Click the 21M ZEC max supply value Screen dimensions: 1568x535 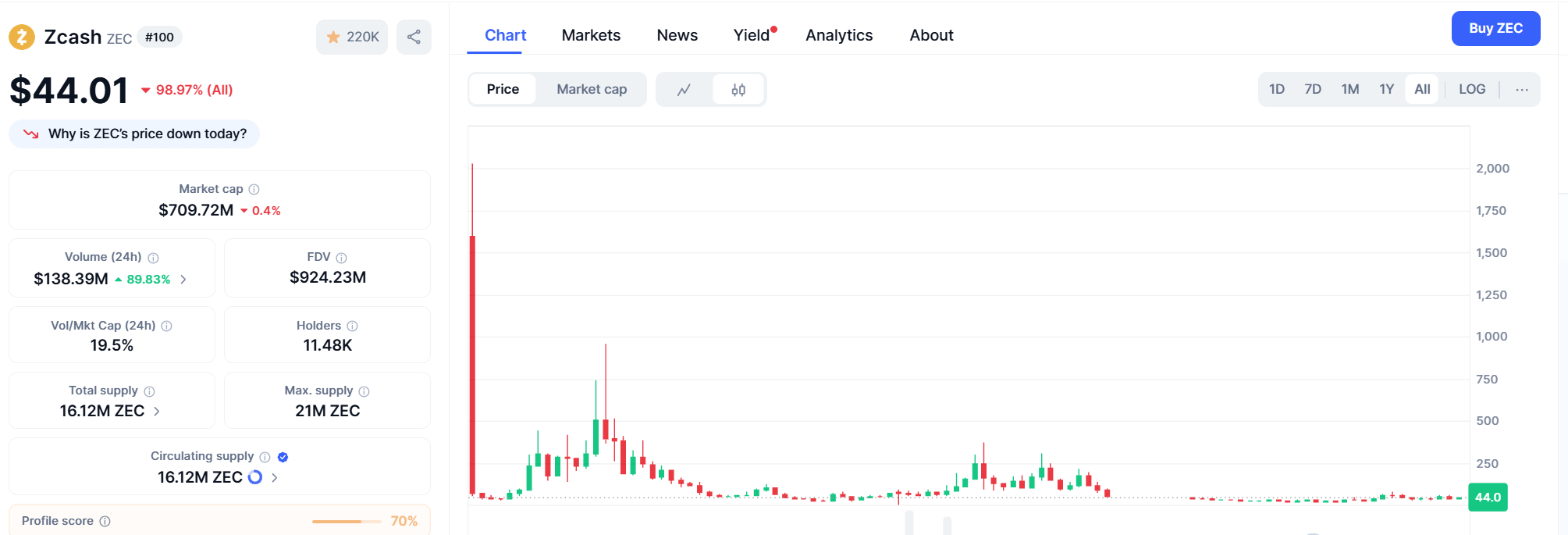click(328, 411)
